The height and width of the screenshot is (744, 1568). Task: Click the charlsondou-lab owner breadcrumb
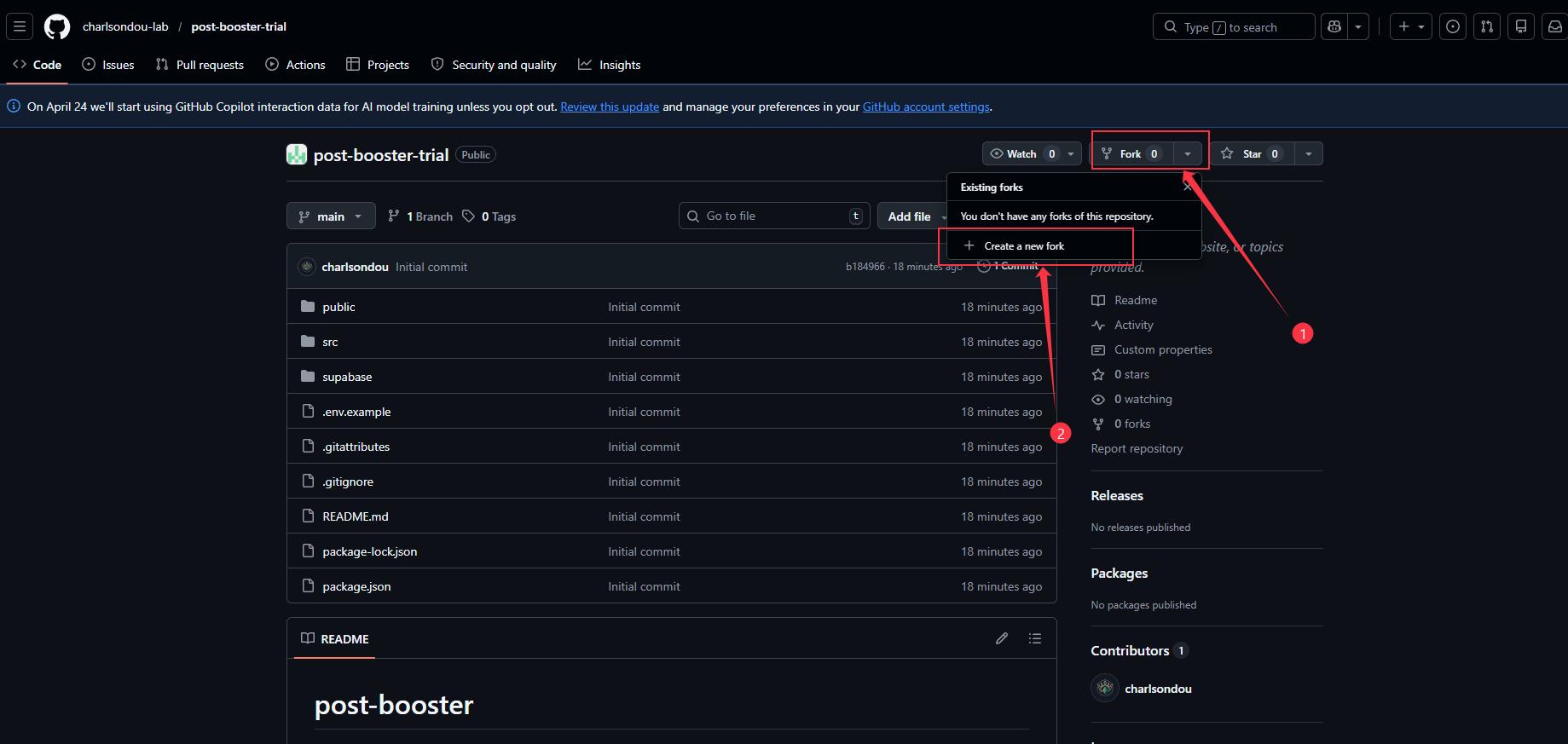pos(125,26)
